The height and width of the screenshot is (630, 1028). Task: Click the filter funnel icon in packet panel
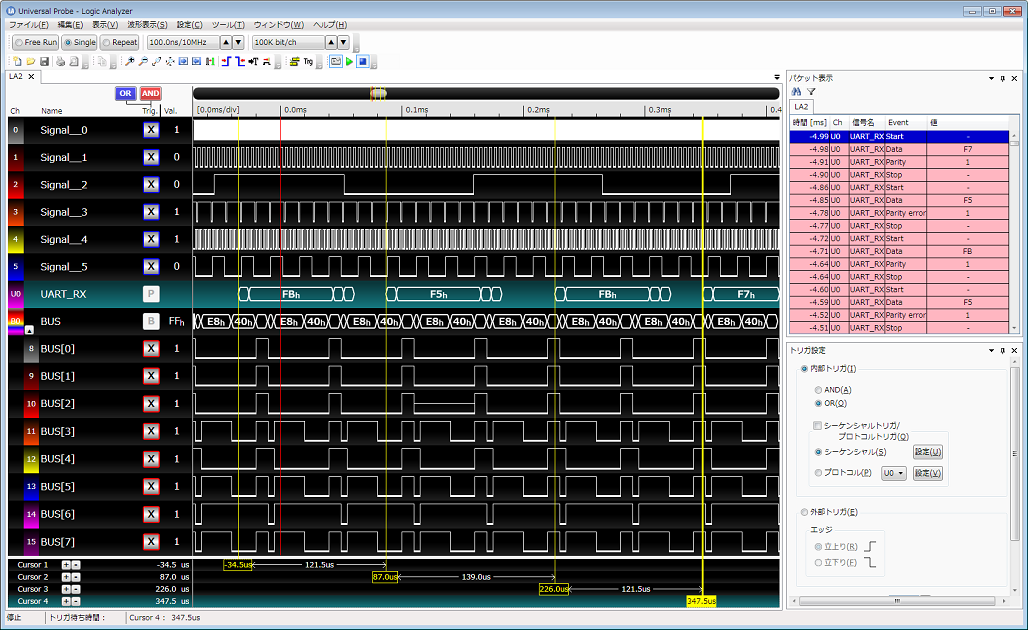pyautogui.click(x=811, y=91)
